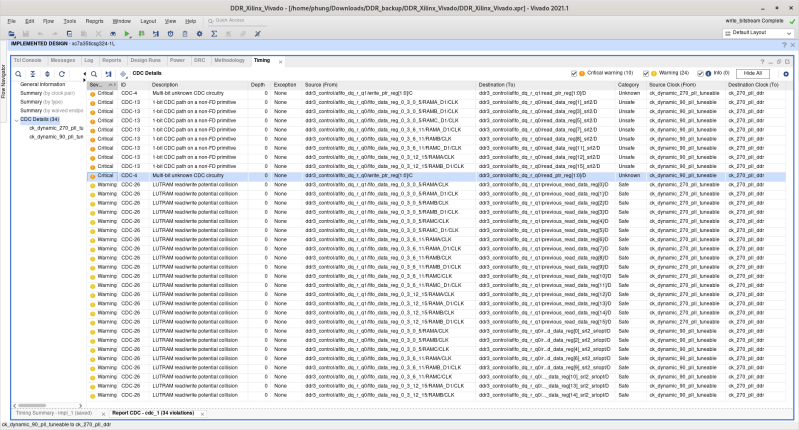Click the Open Project toolbar icon
Image resolution: width=799 pixels, height=430 pixels.
12,34
